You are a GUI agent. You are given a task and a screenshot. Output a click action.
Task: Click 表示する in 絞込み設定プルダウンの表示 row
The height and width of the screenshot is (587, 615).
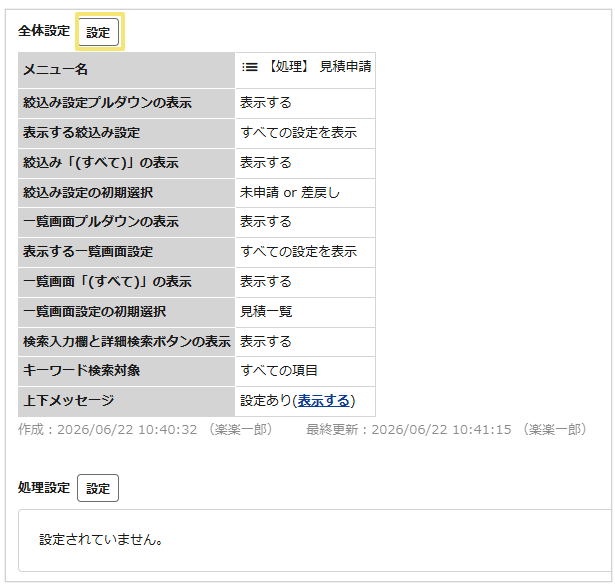coord(266,103)
